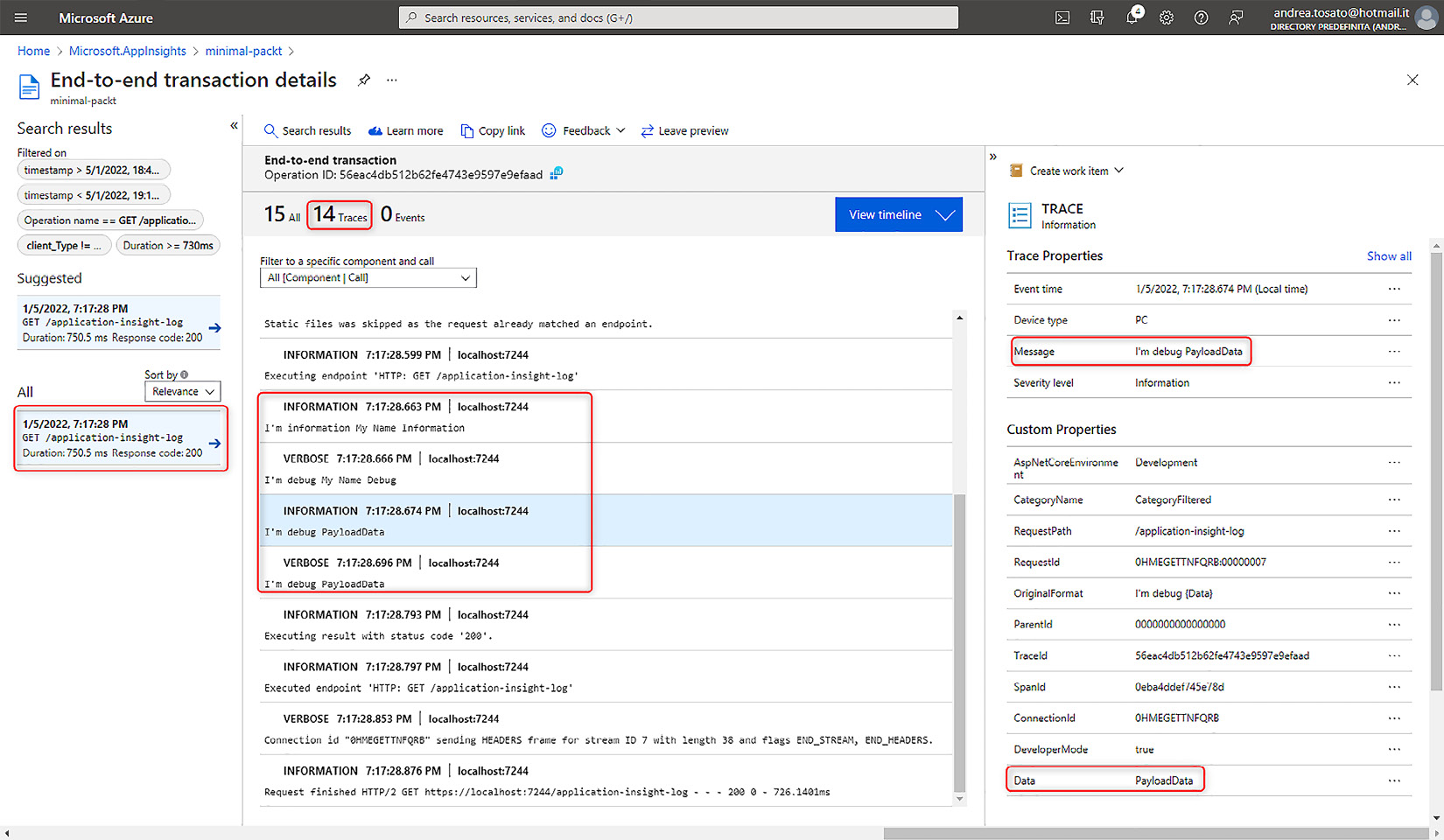Click the trace list scroll down arrow
The image size is (1444, 840).
tap(959, 799)
